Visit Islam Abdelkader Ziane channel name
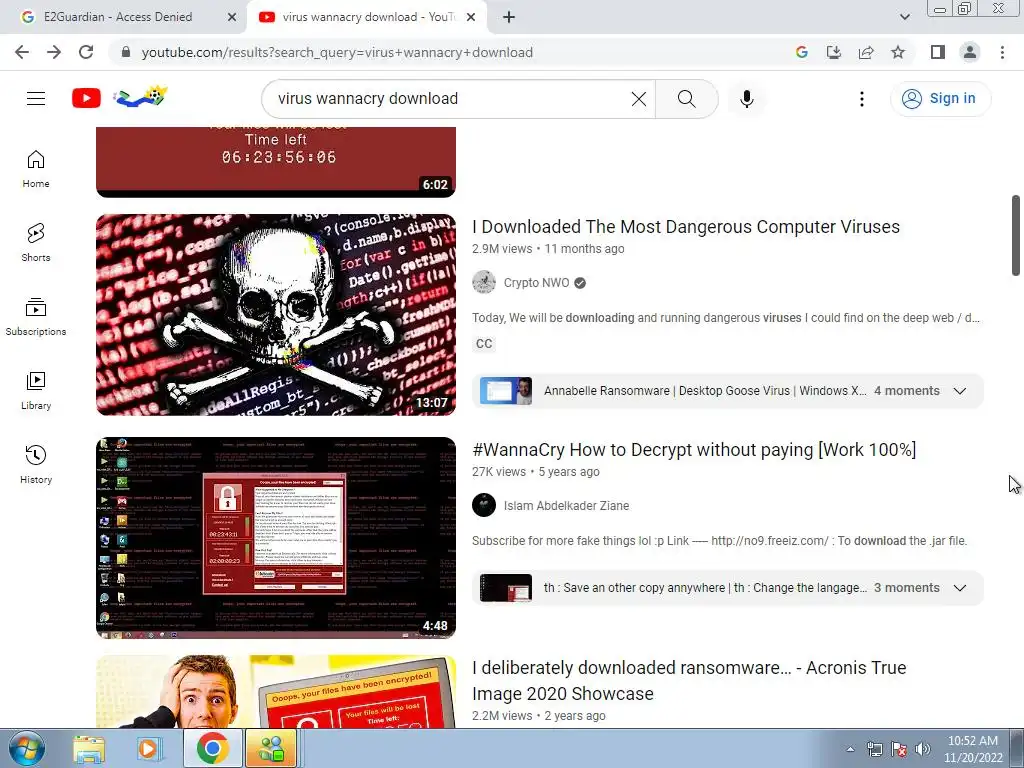This screenshot has height=768, width=1024. click(566, 505)
